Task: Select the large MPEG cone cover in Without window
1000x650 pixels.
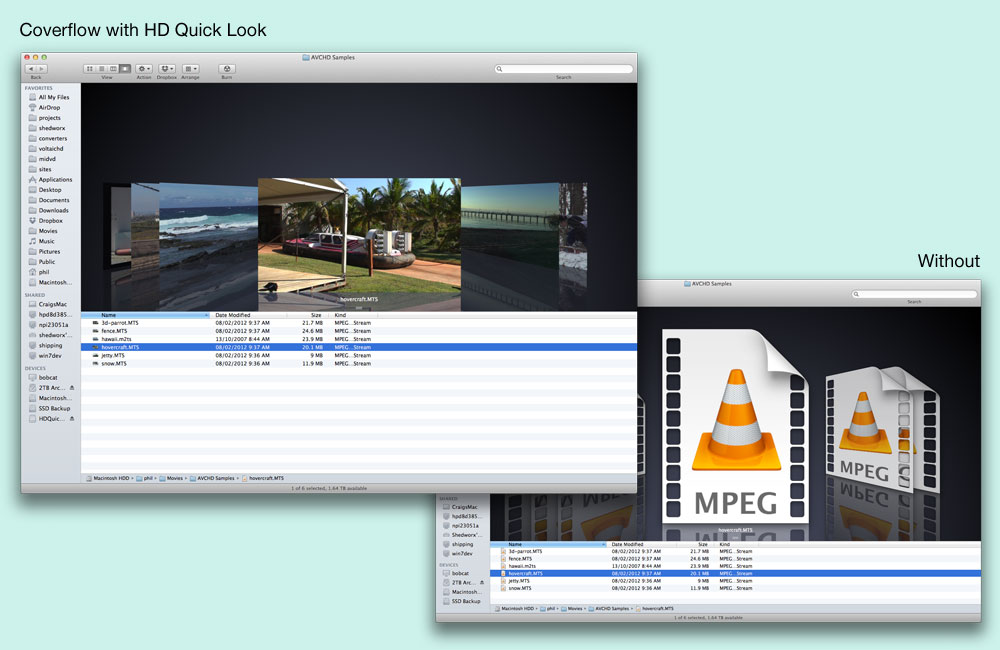Action: (735, 426)
